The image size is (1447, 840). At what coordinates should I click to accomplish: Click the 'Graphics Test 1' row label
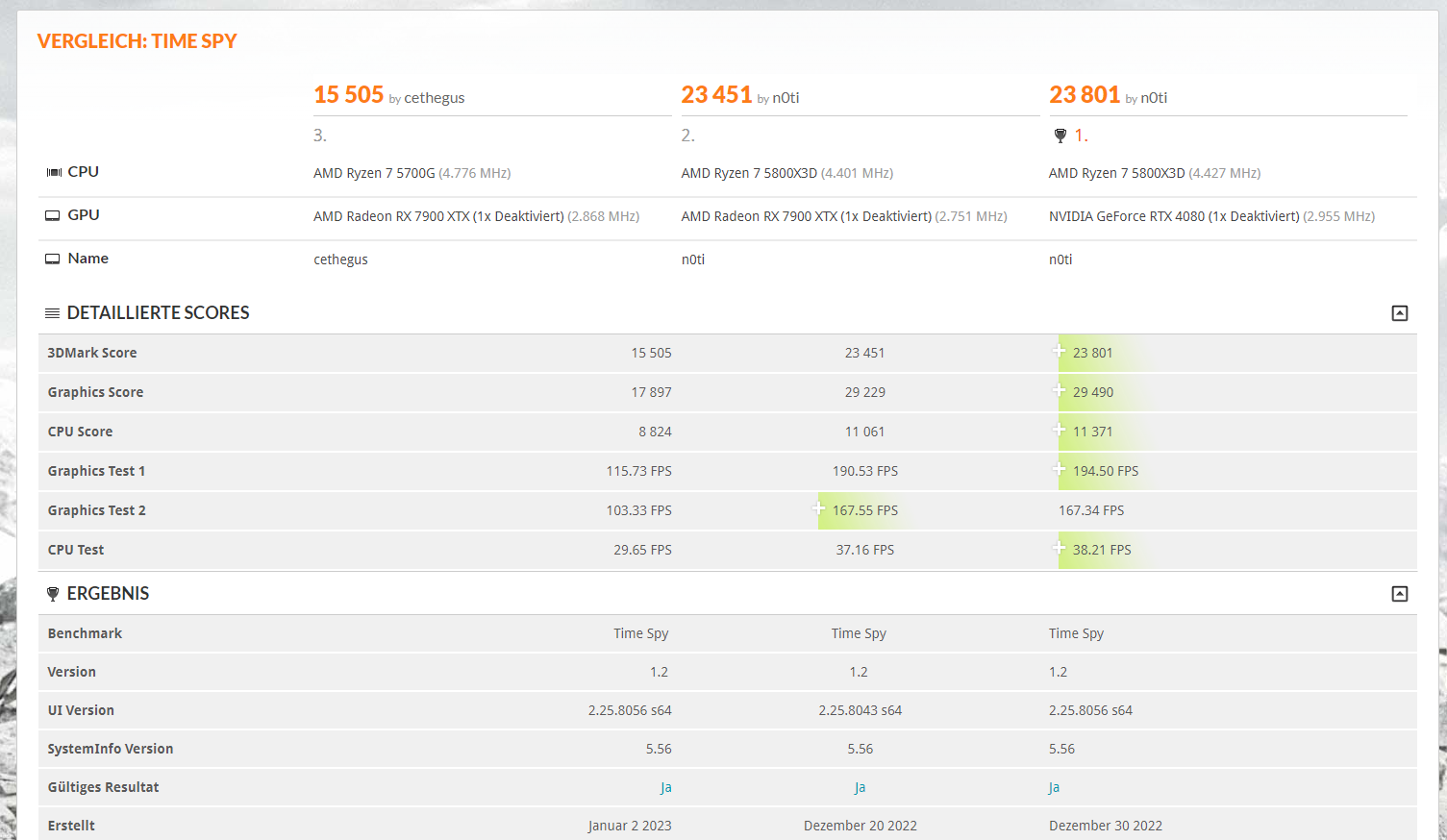96,471
